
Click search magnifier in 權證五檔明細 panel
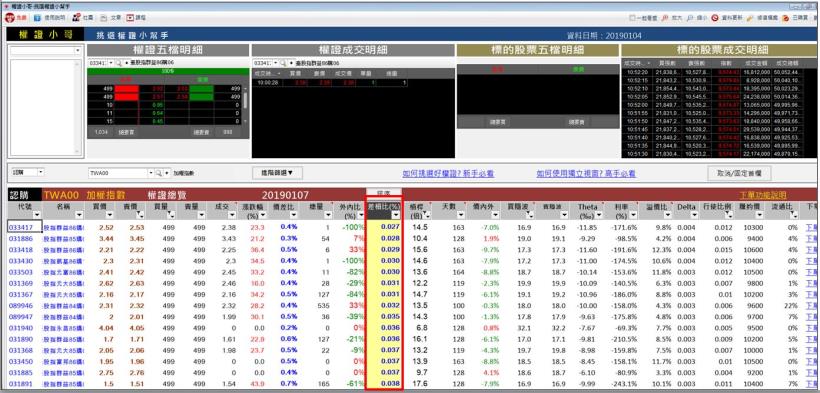(x=119, y=62)
